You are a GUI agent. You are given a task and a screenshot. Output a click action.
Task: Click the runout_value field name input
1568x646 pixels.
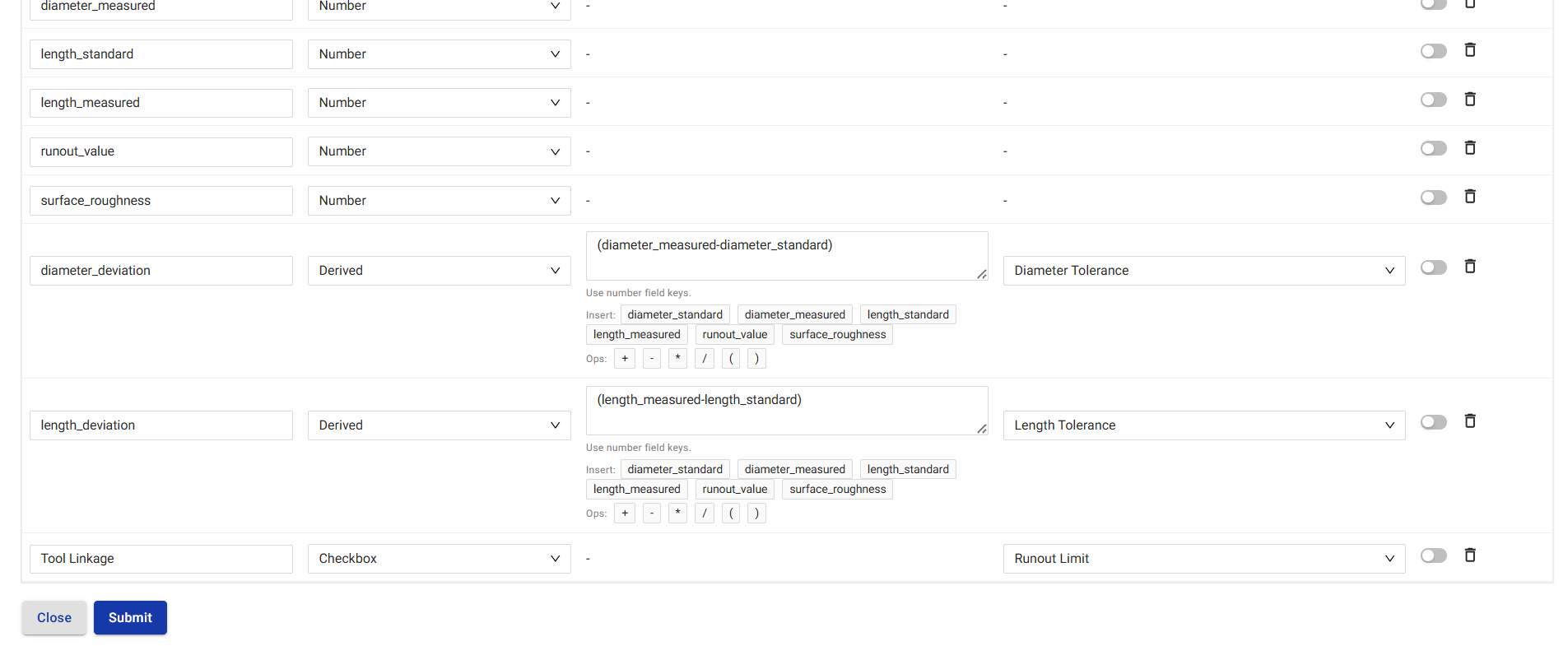click(161, 152)
